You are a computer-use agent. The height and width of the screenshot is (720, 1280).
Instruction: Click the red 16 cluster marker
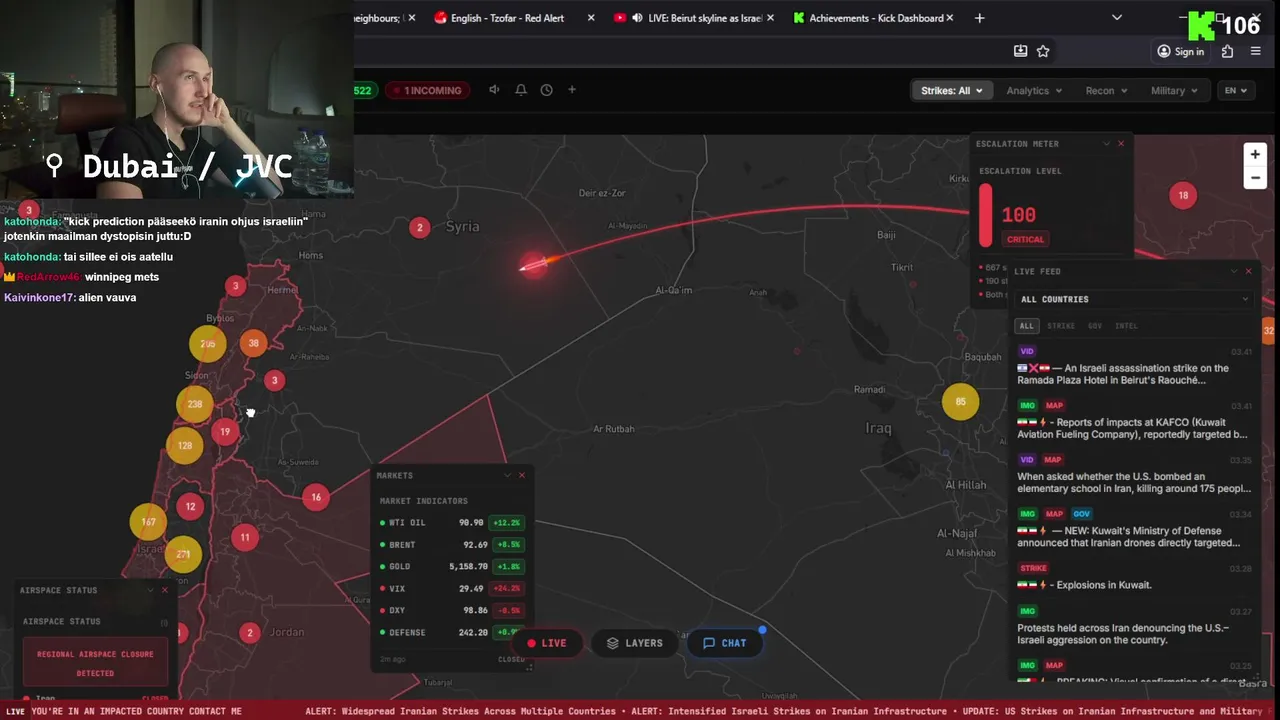click(x=316, y=497)
